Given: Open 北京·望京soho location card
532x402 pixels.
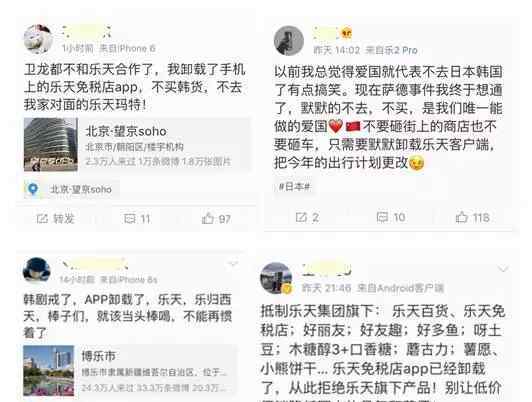Looking at the screenshot, I should (x=137, y=145).
